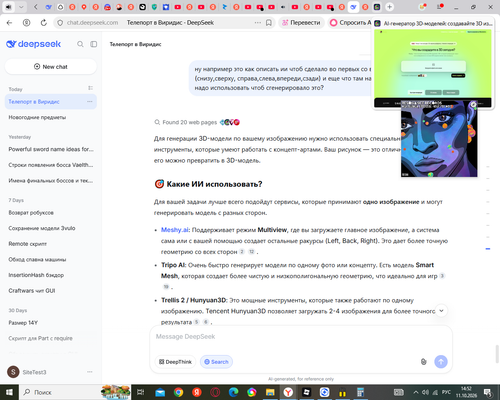
Task: Toggle the Search mode button
Action: tap(216, 362)
